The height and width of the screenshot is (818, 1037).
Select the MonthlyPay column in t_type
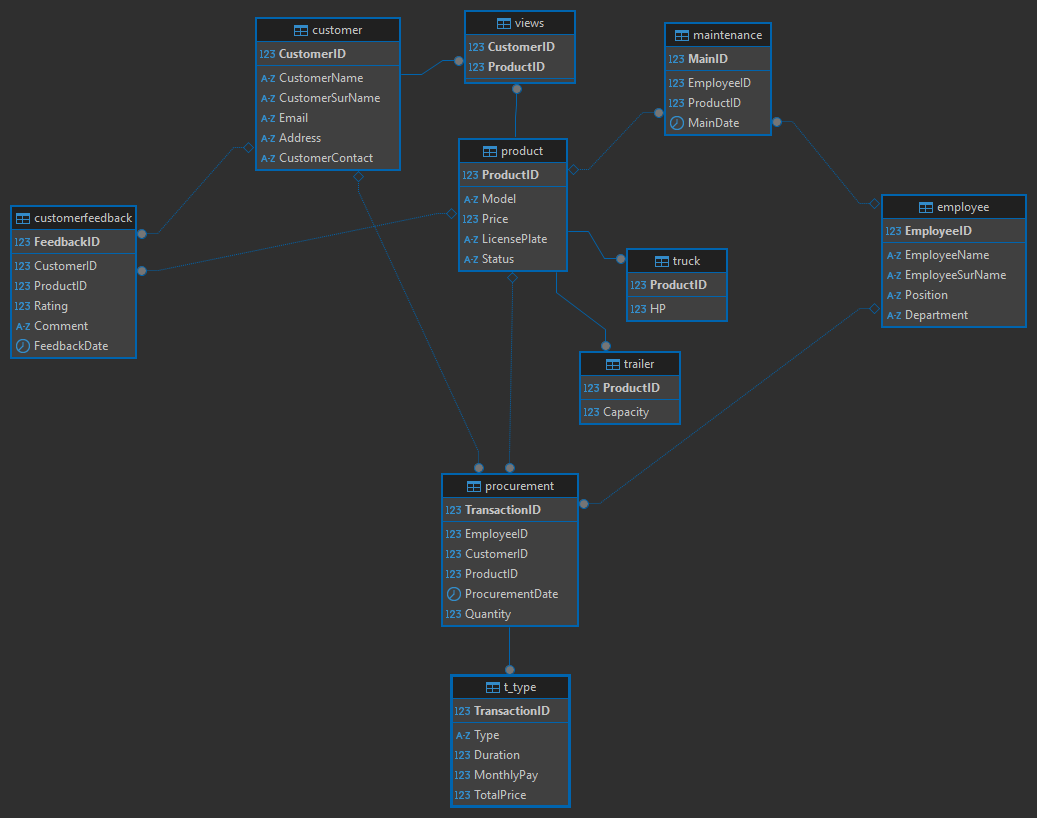[x=506, y=775]
